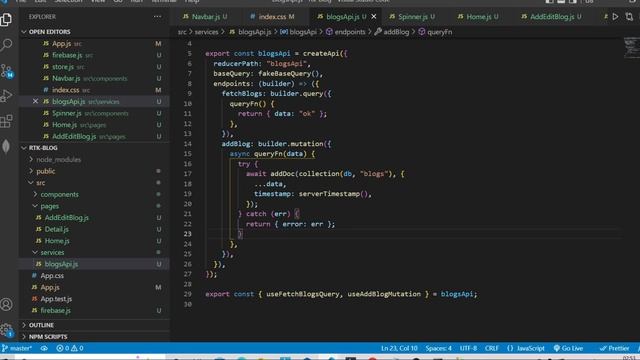The image size is (640, 360).
Task: Switch to index.css editor tab
Action: [x=272, y=17]
